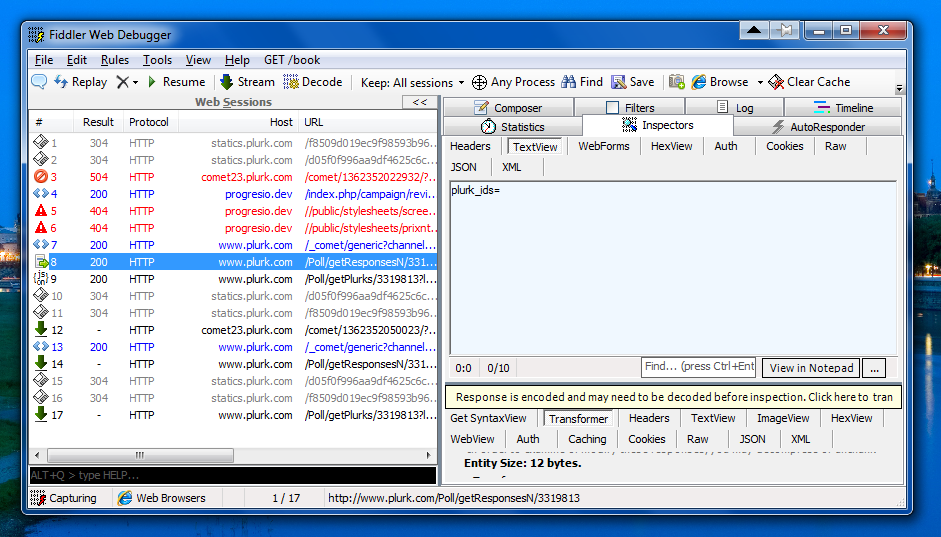
Task: Toggle Capturing in the status bar
Action: click(x=64, y=498)
